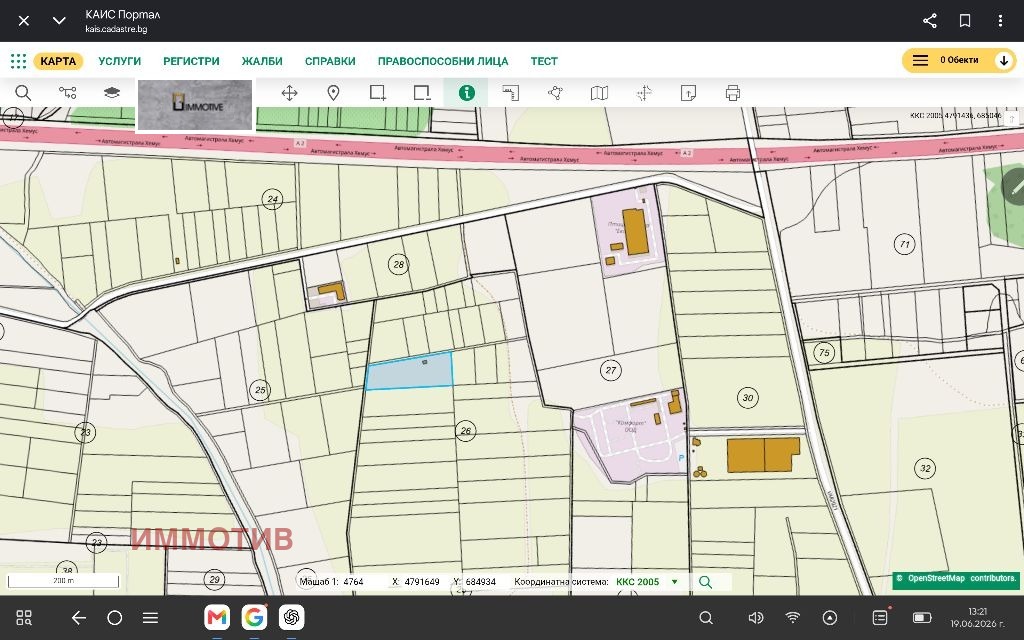This screenshot has height=640, width=1024.
Task: Click the export sheet icon
Action: [x=688, y=93]
